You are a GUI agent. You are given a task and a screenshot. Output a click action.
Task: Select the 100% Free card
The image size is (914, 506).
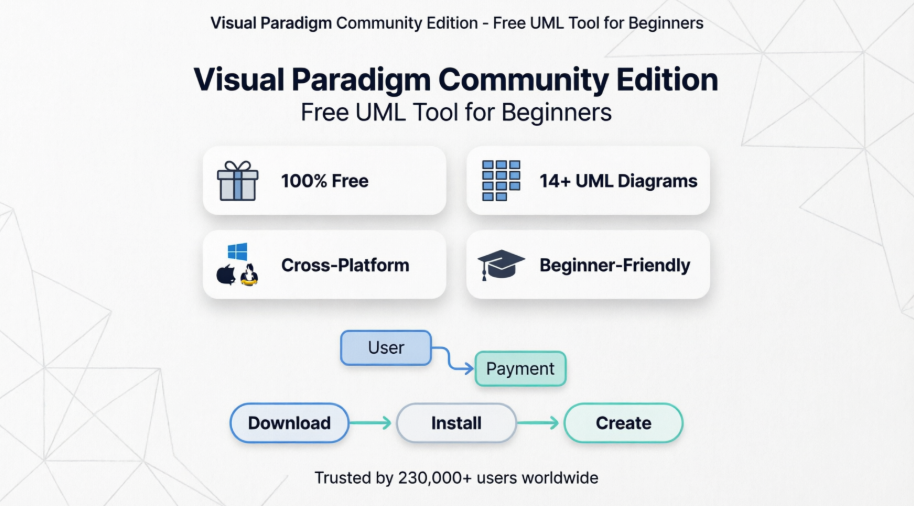325,181
